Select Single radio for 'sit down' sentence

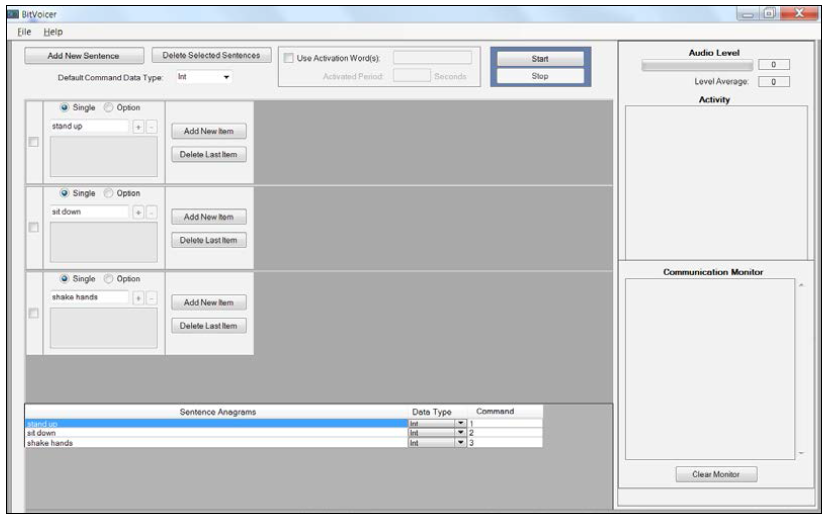pos(64,193)
